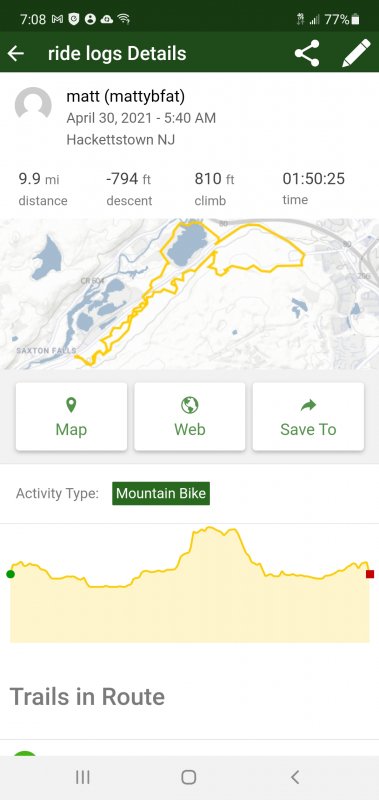The image size is (379, 800).
Task: Tap the pencil edit icon
Action: pos(356,53)
